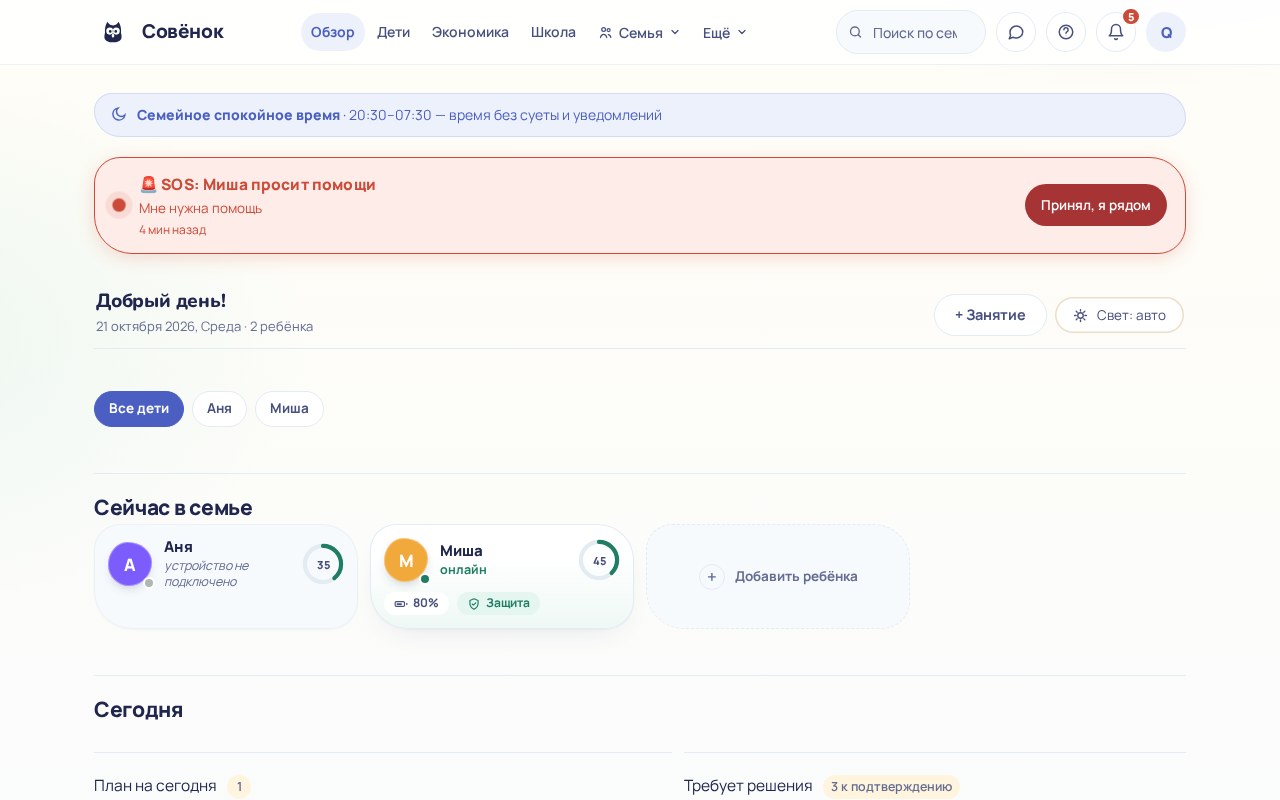
Task: Click the Требует решения heading
Action: tap(748, 786)
